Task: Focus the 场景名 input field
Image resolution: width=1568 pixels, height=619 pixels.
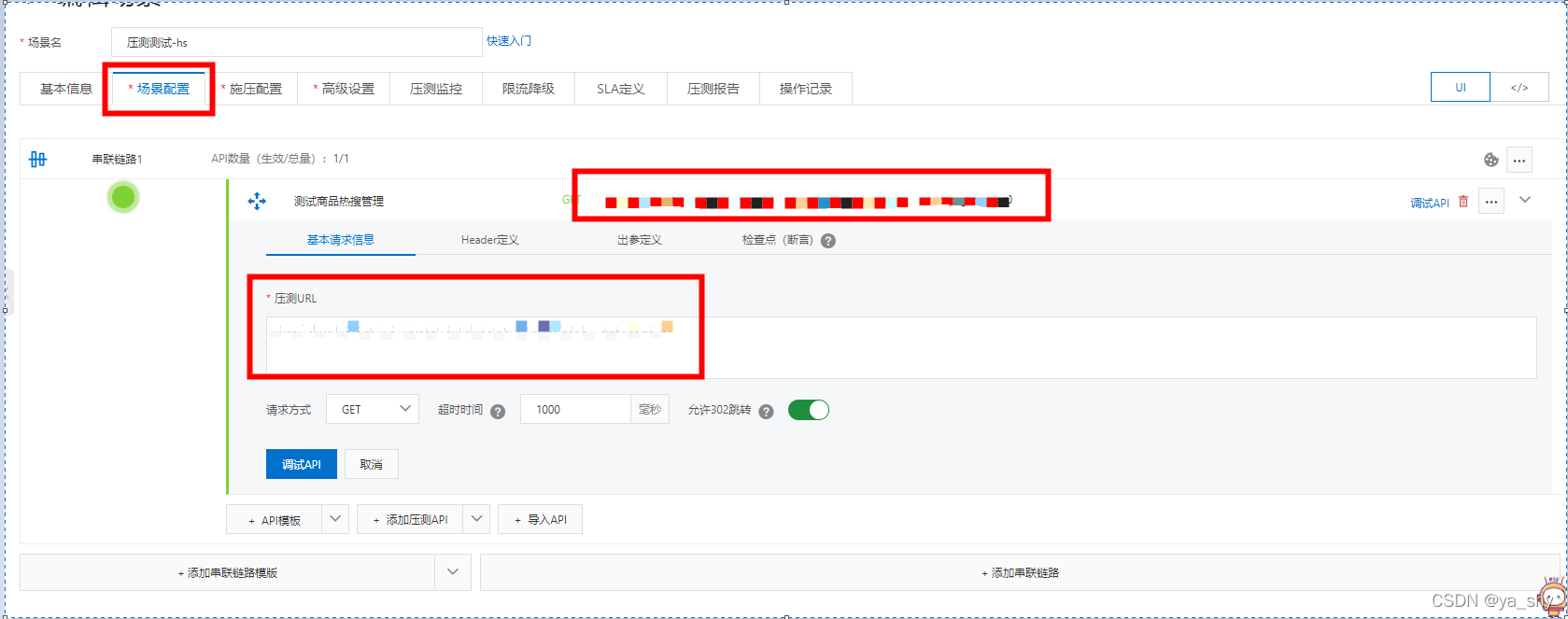Action: click(297, 42)
